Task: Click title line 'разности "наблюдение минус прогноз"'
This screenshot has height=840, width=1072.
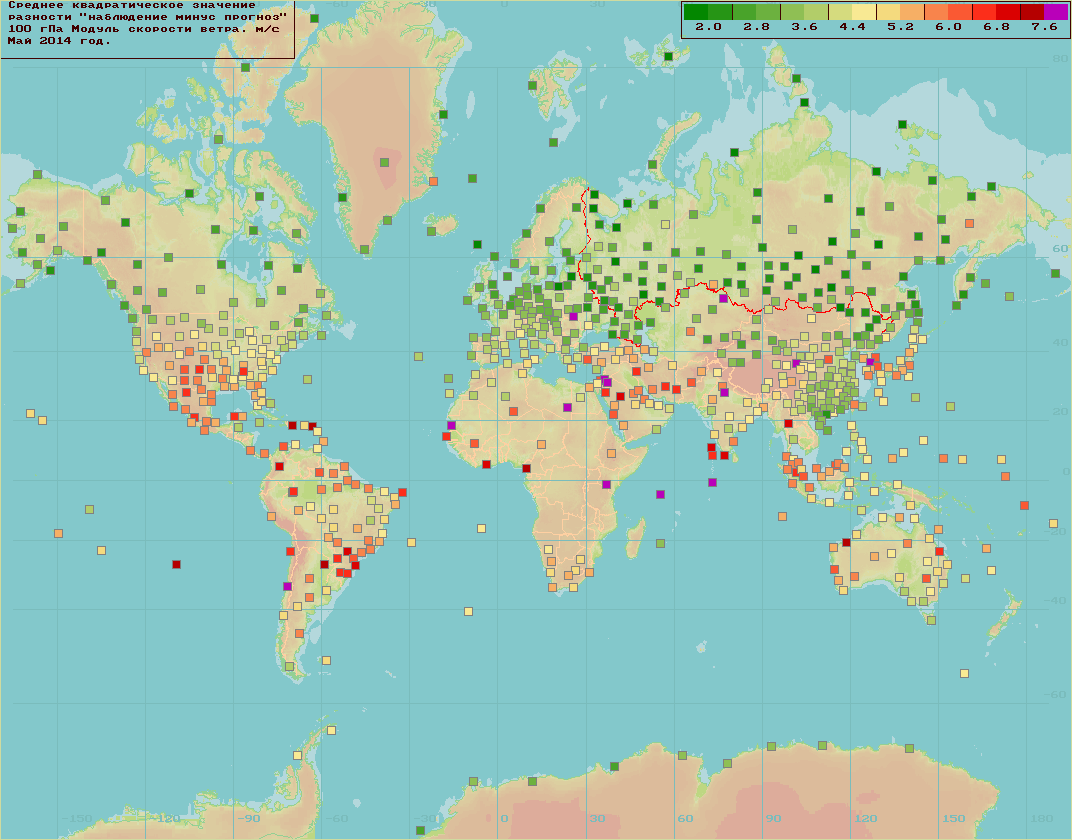Action: pos(147,17)
